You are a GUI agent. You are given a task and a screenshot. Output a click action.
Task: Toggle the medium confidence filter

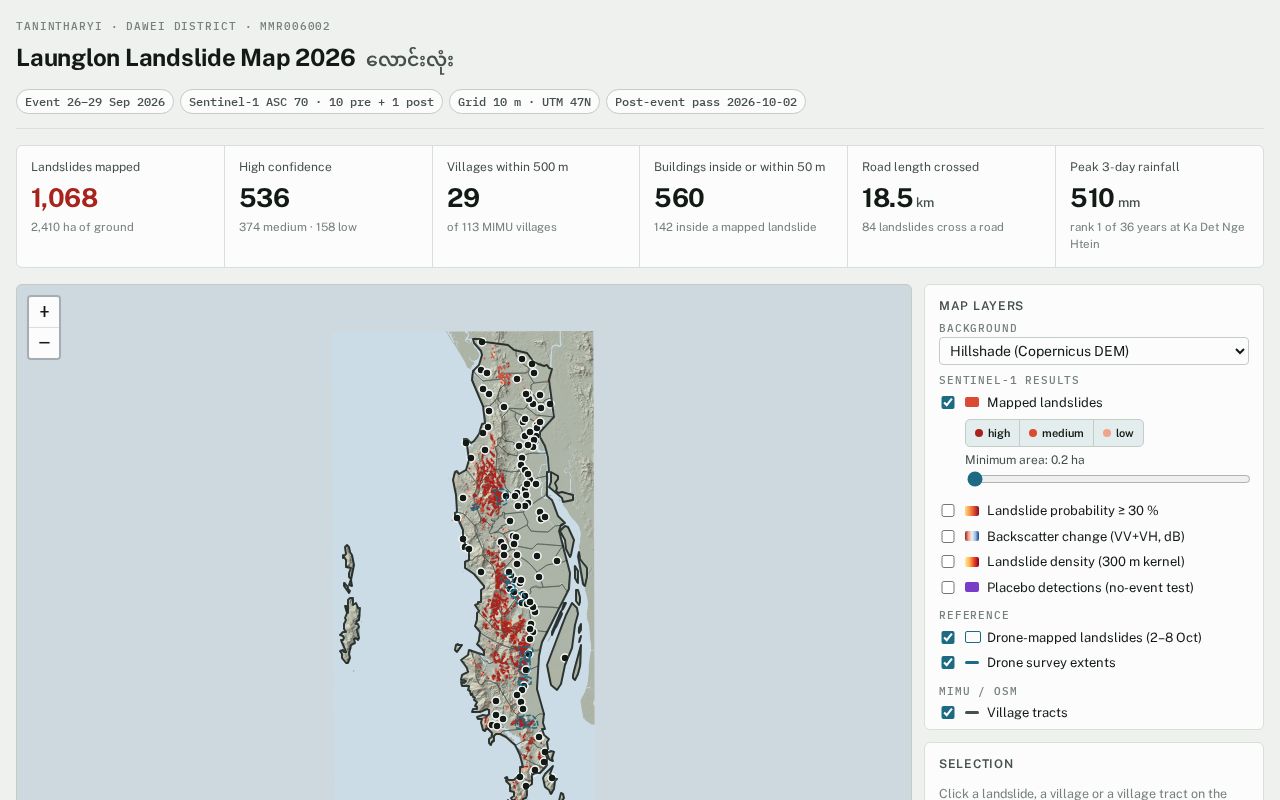pos(1056,433)
